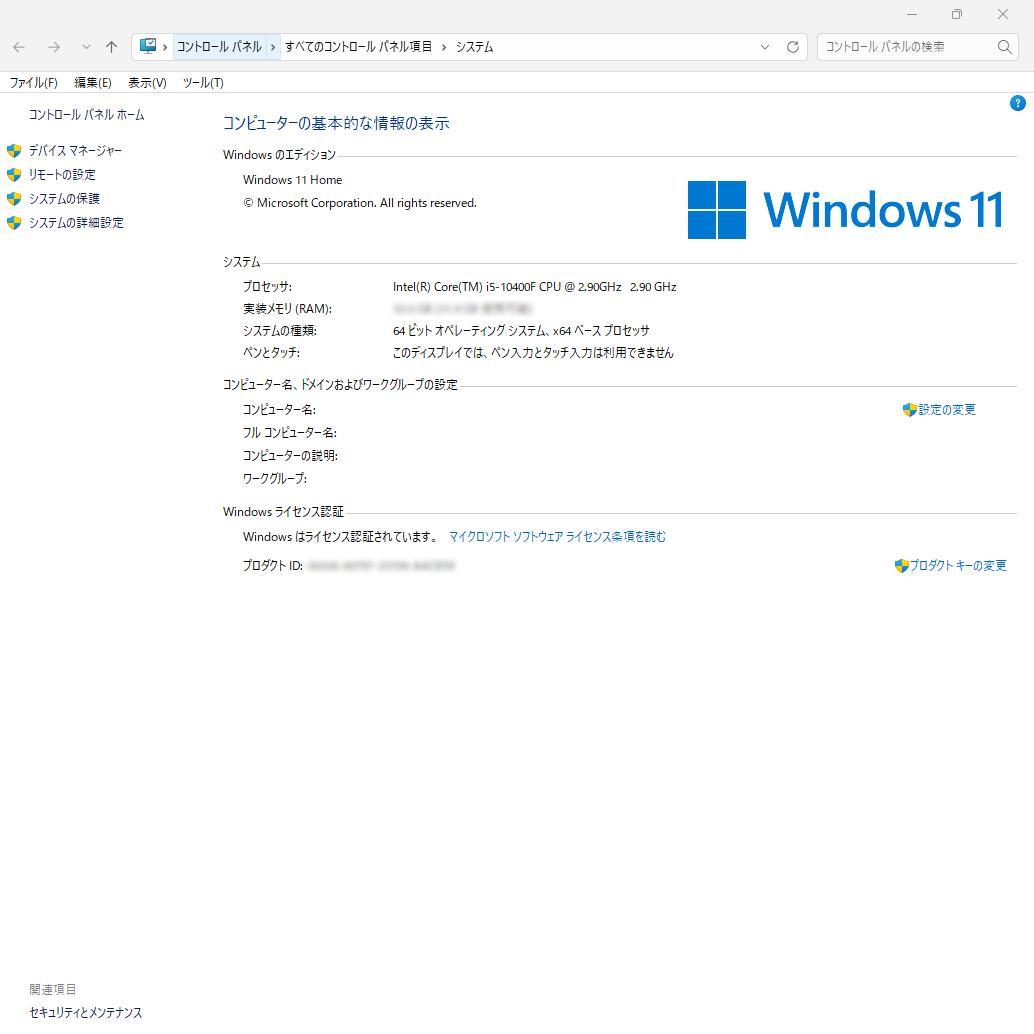Screen dimensions: 1034x1034
Task: Expand the breadcrumb chevron after システム
Action: [502, 46]
